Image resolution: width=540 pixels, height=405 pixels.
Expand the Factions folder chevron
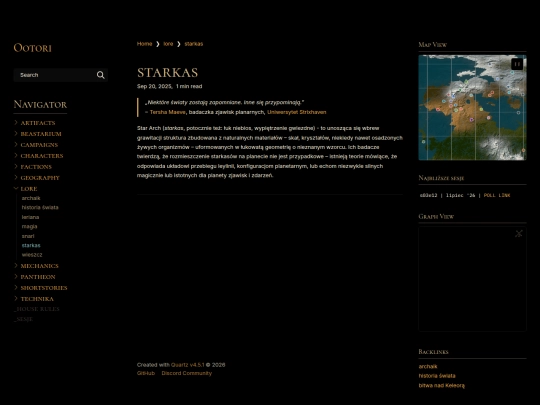16,166
